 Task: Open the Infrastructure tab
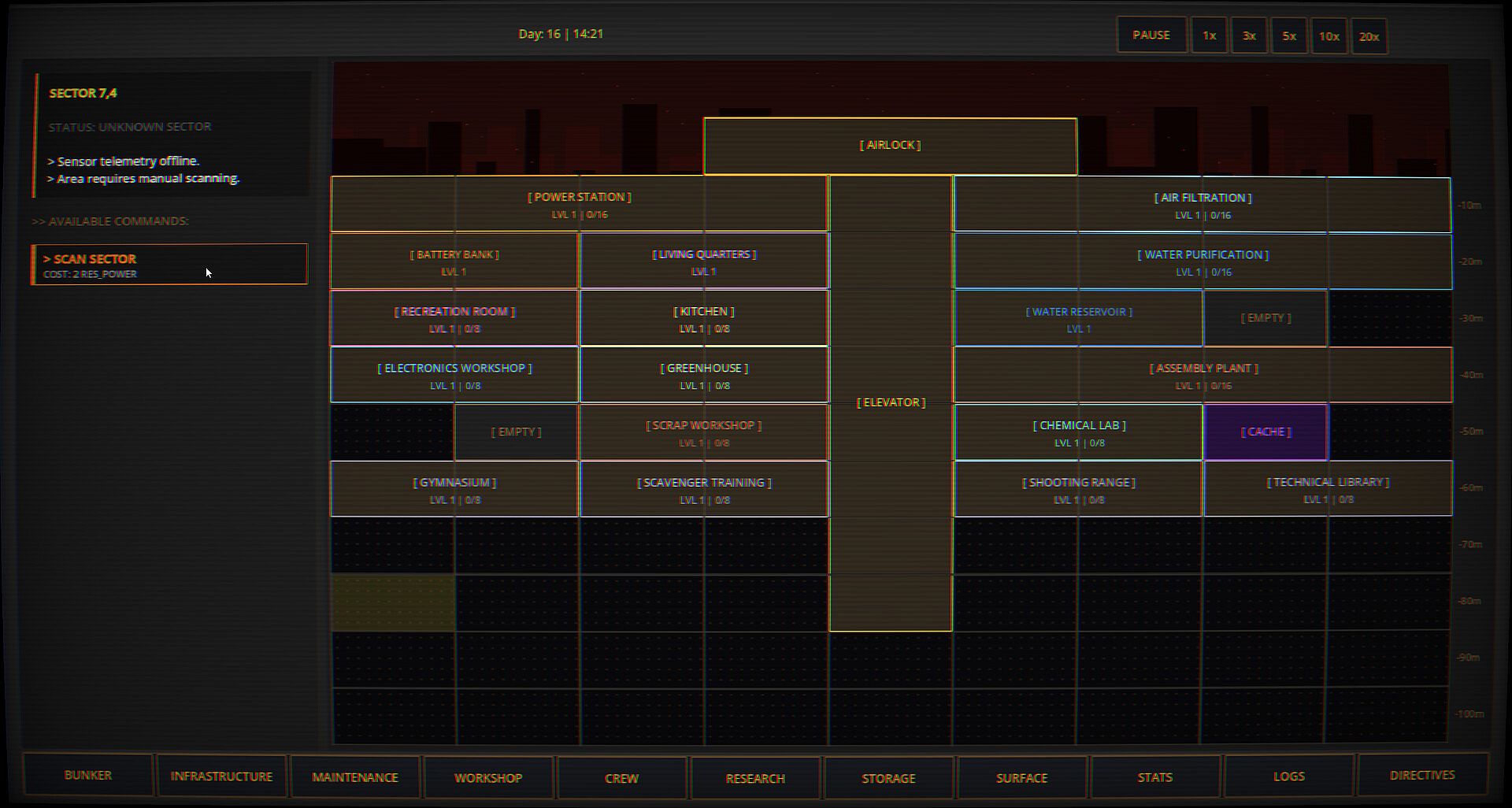221,776
